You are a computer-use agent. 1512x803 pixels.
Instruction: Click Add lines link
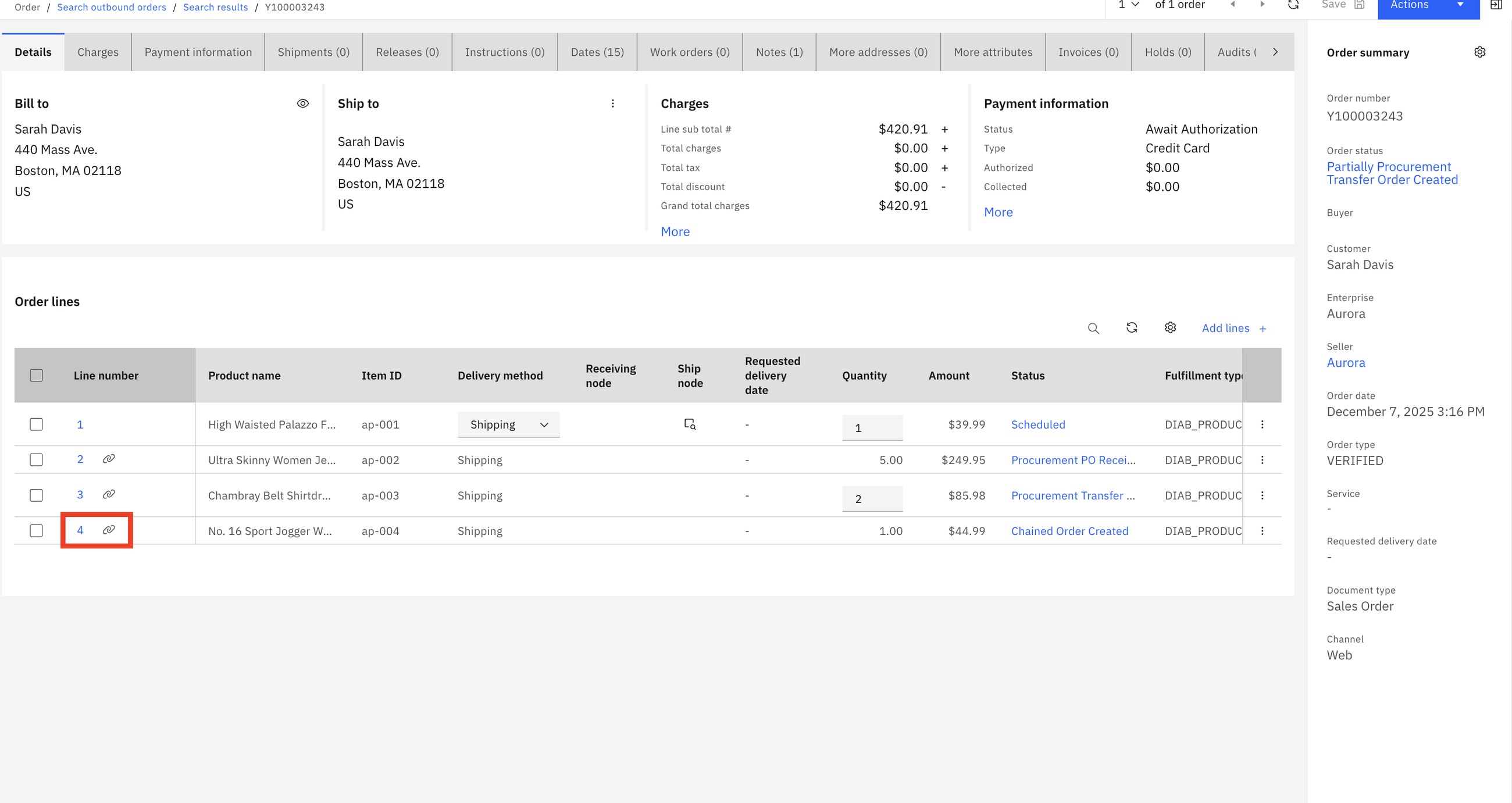coord(1234,328)
